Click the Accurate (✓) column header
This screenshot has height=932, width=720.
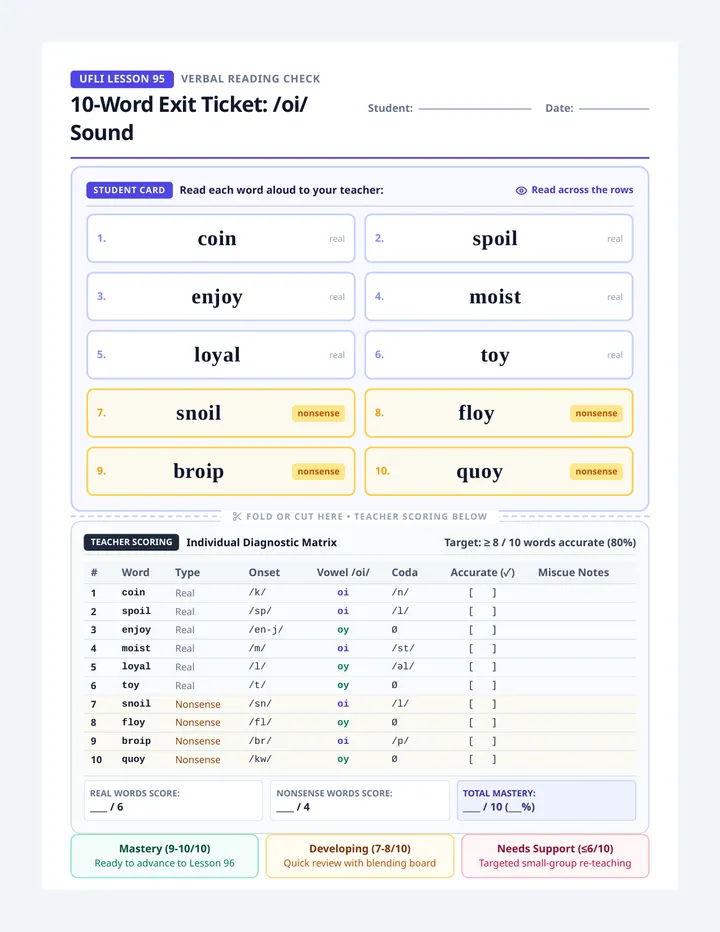(482, 572)
